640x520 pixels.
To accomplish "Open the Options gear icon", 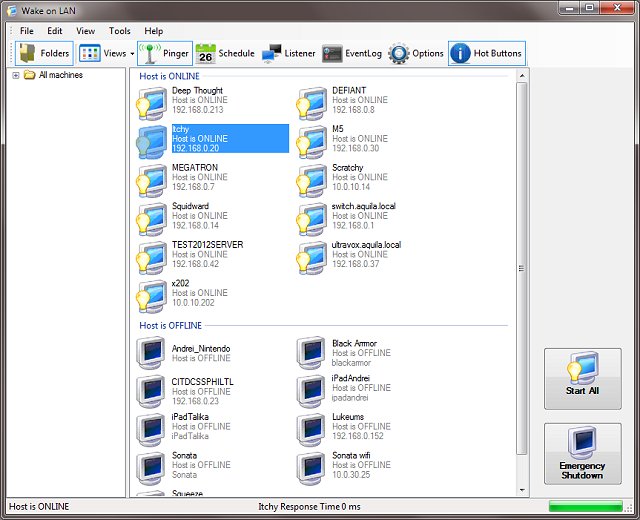I will 399,53.
